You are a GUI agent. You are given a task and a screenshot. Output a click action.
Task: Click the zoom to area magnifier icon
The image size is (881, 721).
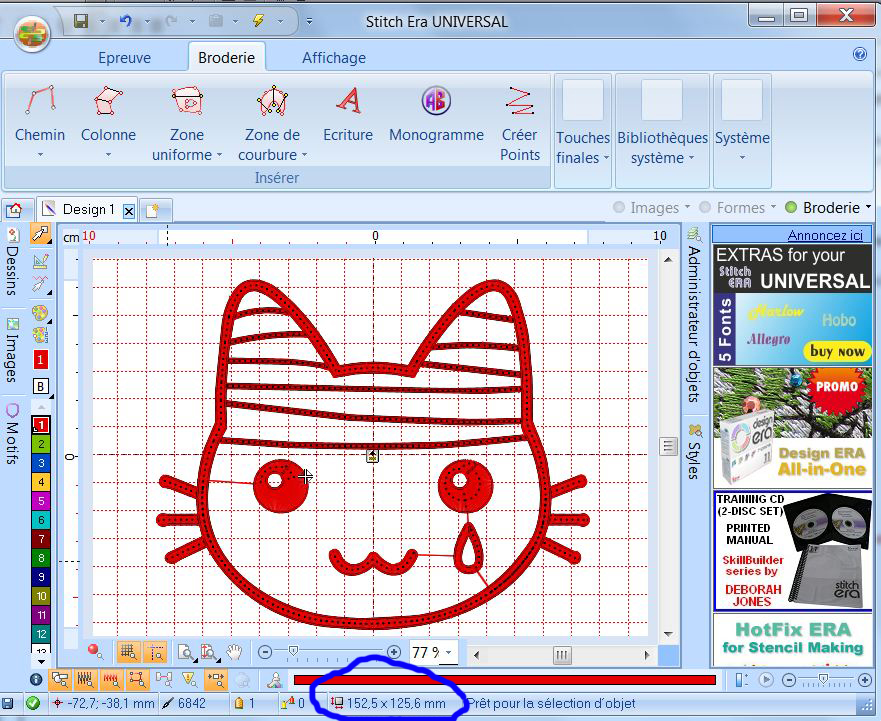pos(185,652)
